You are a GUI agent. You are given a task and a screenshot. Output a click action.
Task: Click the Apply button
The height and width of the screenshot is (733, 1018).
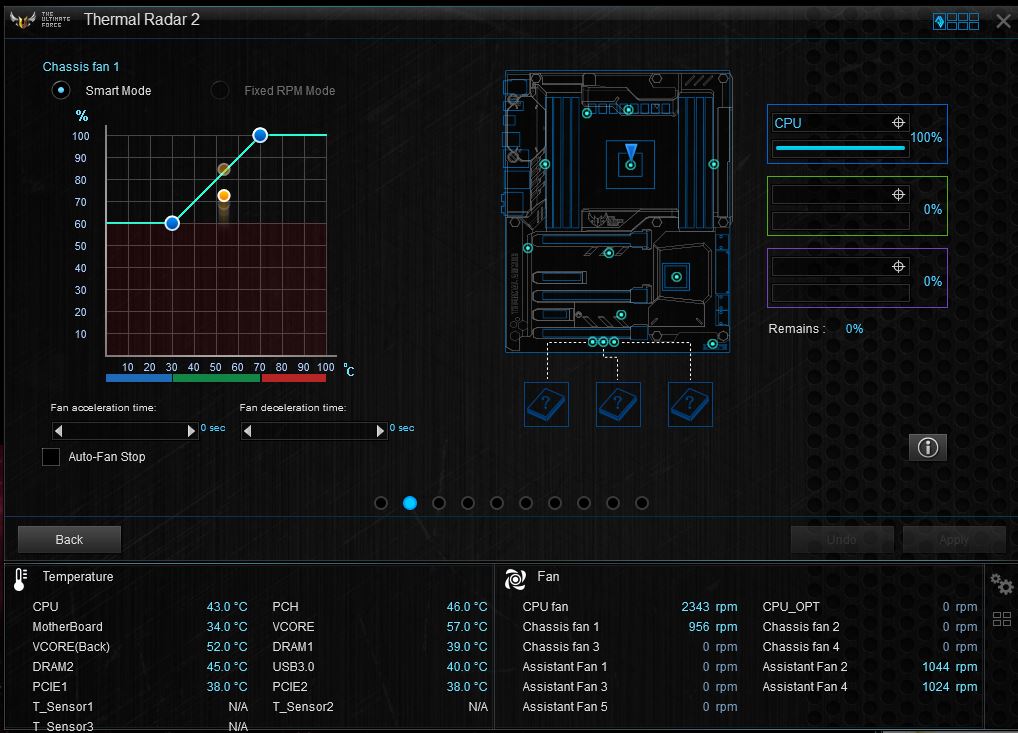pyautogui.click(x=954, y=540)
